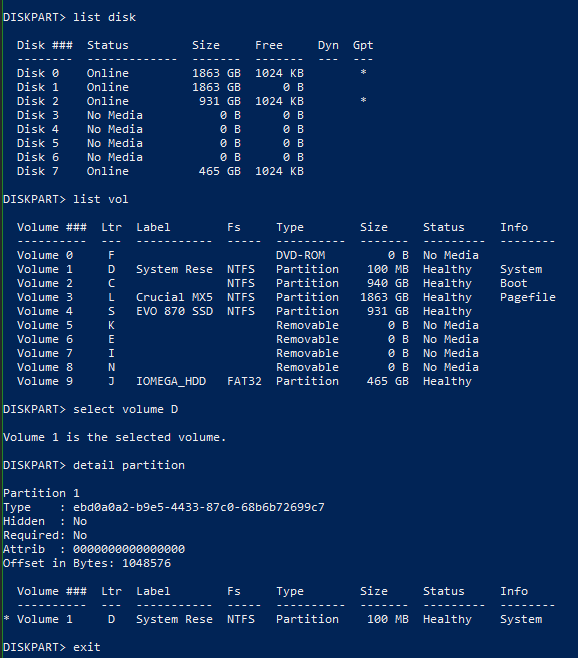Screen dimensions: 578x658
Task: Click the 'System Rese' label in volume list
Action: point(174,269)
